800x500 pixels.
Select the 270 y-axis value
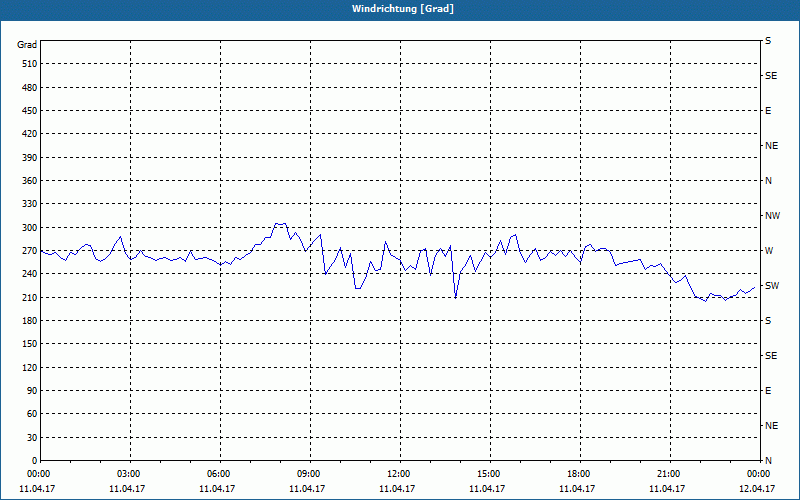(30, 251)
